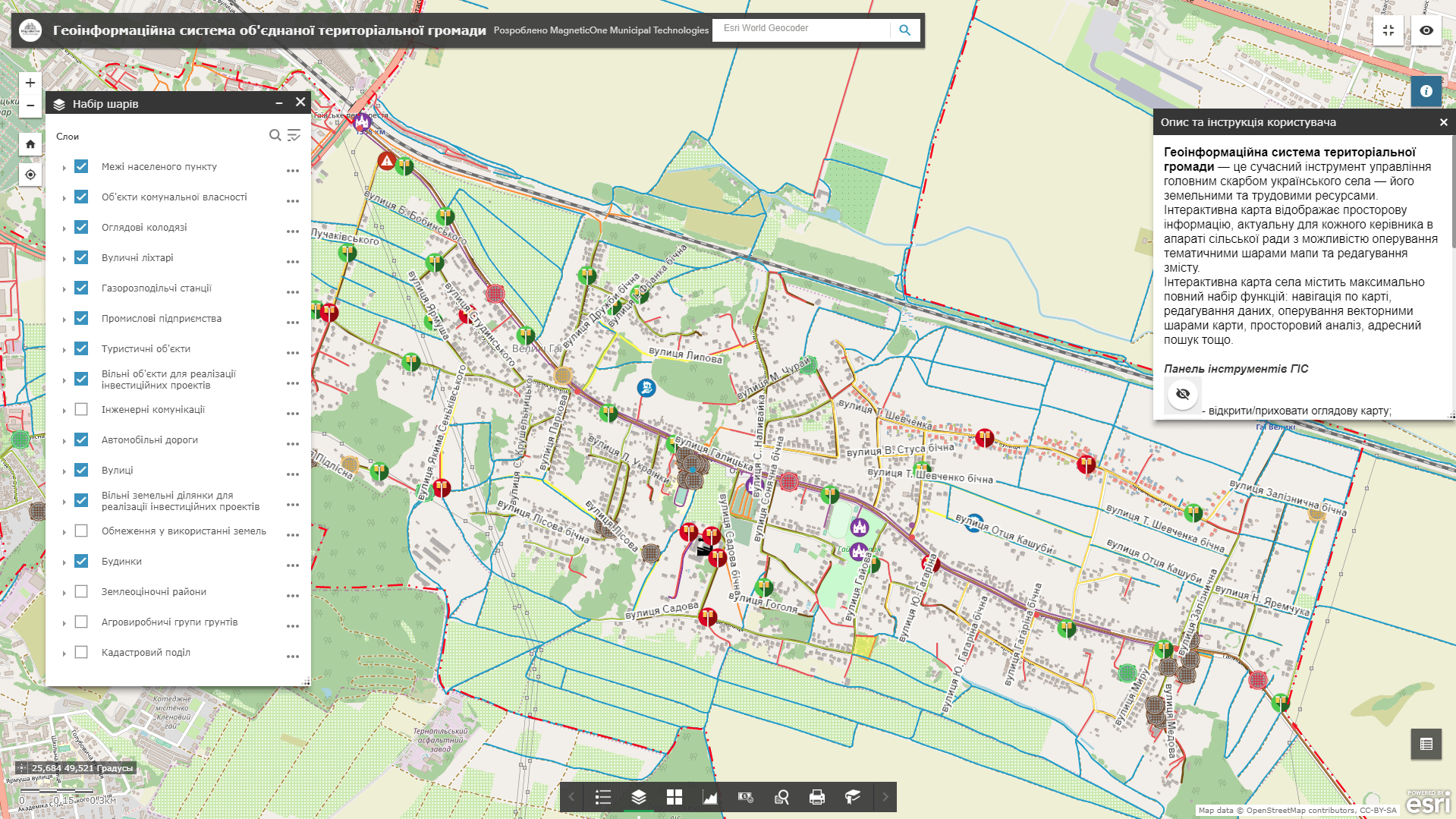Image resolution: width=1456 pixels, height=819 pixels.
Task: Uncheck the Вуличні ліхтарі layer
Action: coord(80,257)
